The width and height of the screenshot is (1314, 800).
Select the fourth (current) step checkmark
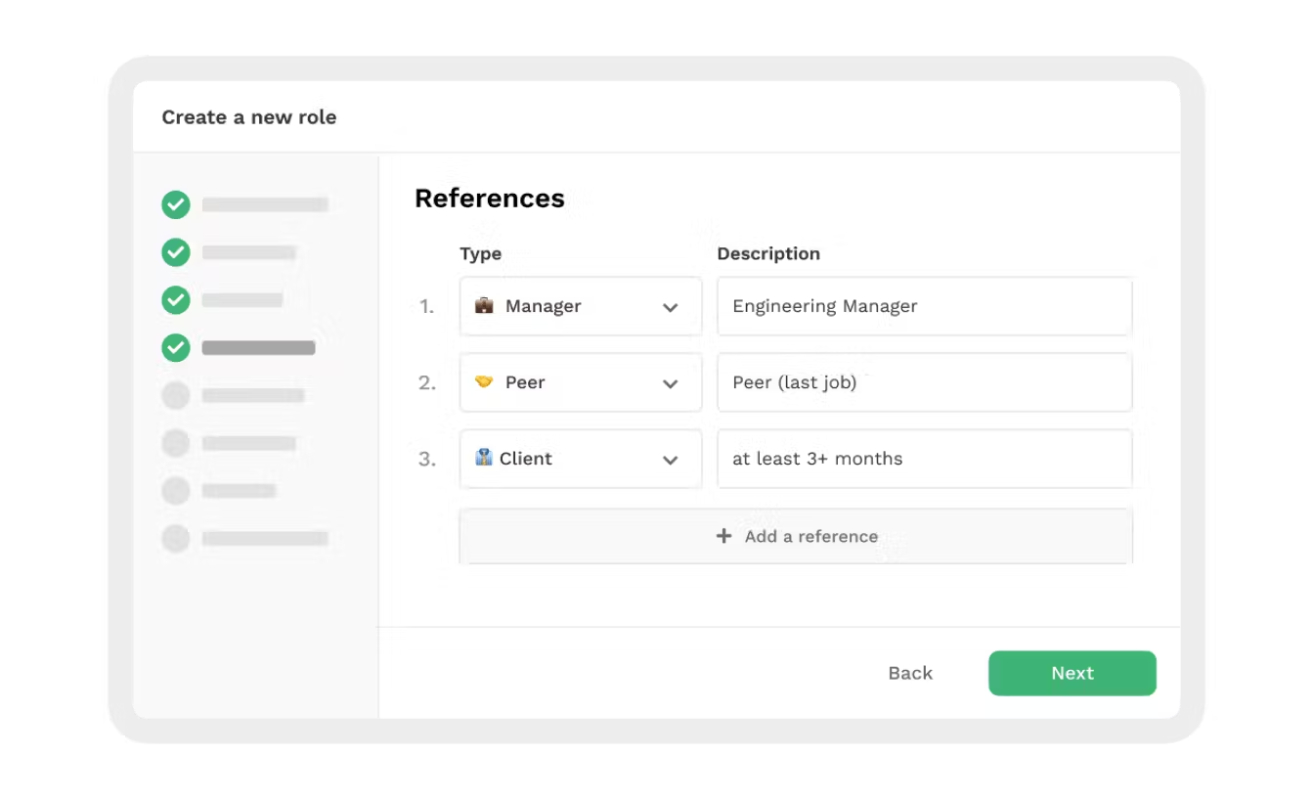click(176, 348)
